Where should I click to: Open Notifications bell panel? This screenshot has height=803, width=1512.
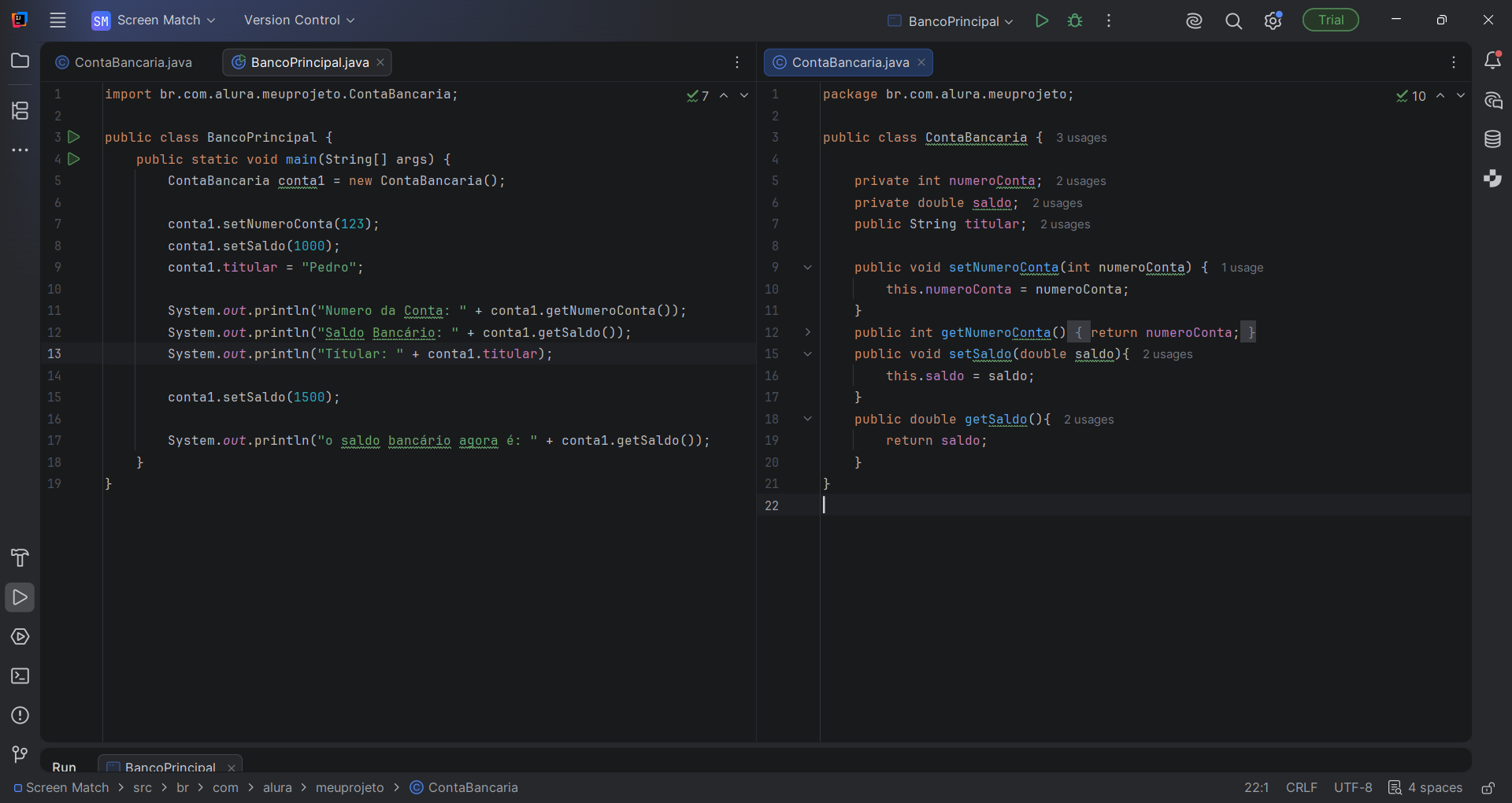coord(1492,60)
